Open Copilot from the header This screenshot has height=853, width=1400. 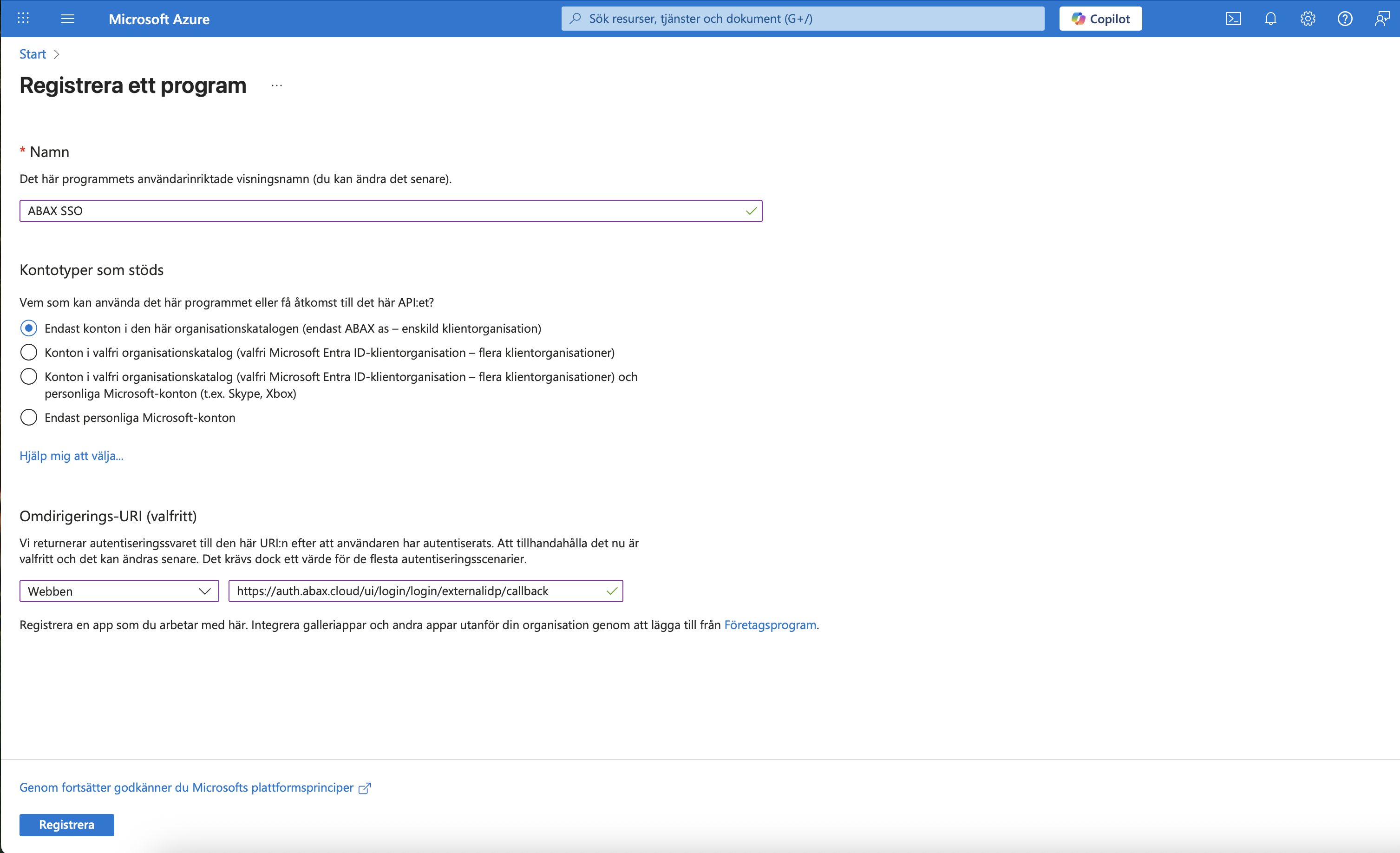click(1100, 19)
